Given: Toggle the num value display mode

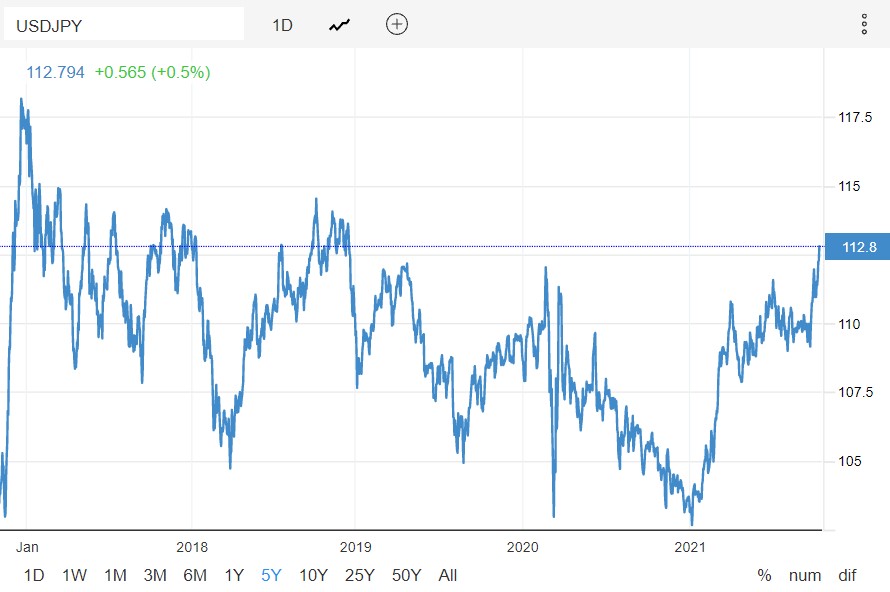Looking at the screenshot, I should click(805, 575).
